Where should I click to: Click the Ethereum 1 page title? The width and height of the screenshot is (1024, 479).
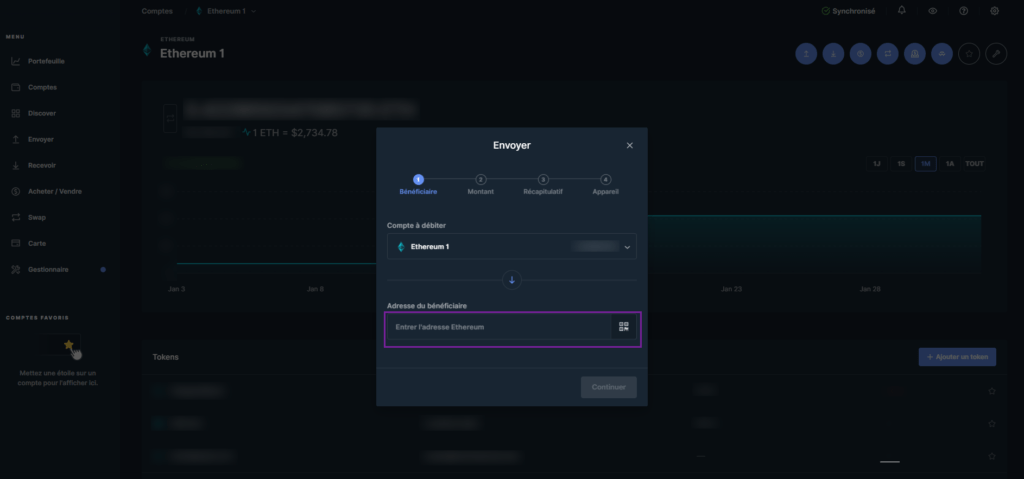[192, 54]
